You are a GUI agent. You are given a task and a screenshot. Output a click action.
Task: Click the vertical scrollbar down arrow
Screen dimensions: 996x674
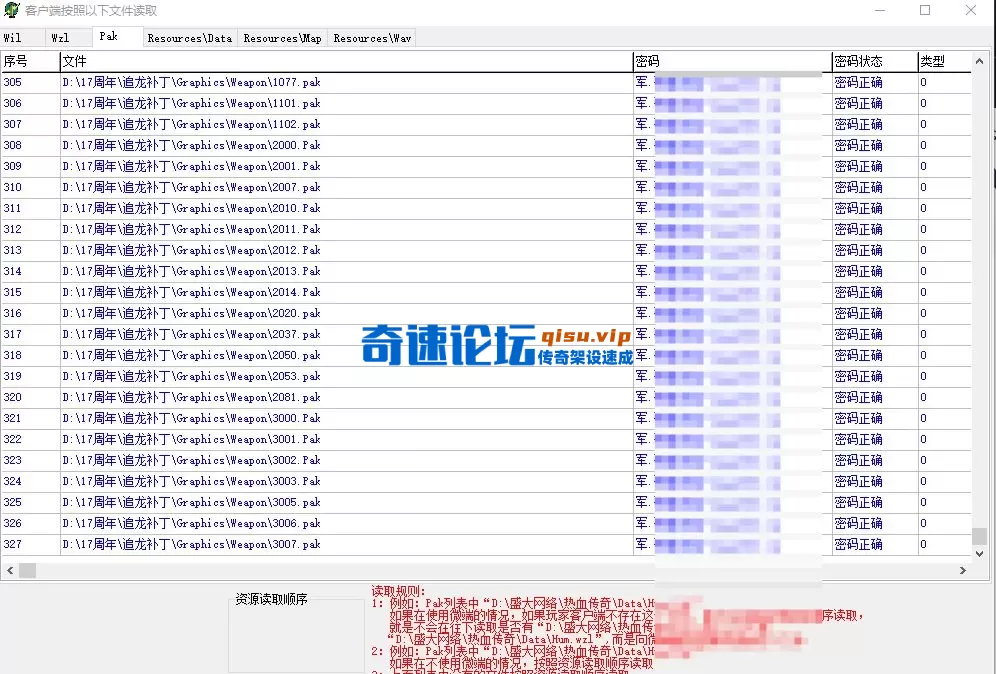tap(981, 552)
